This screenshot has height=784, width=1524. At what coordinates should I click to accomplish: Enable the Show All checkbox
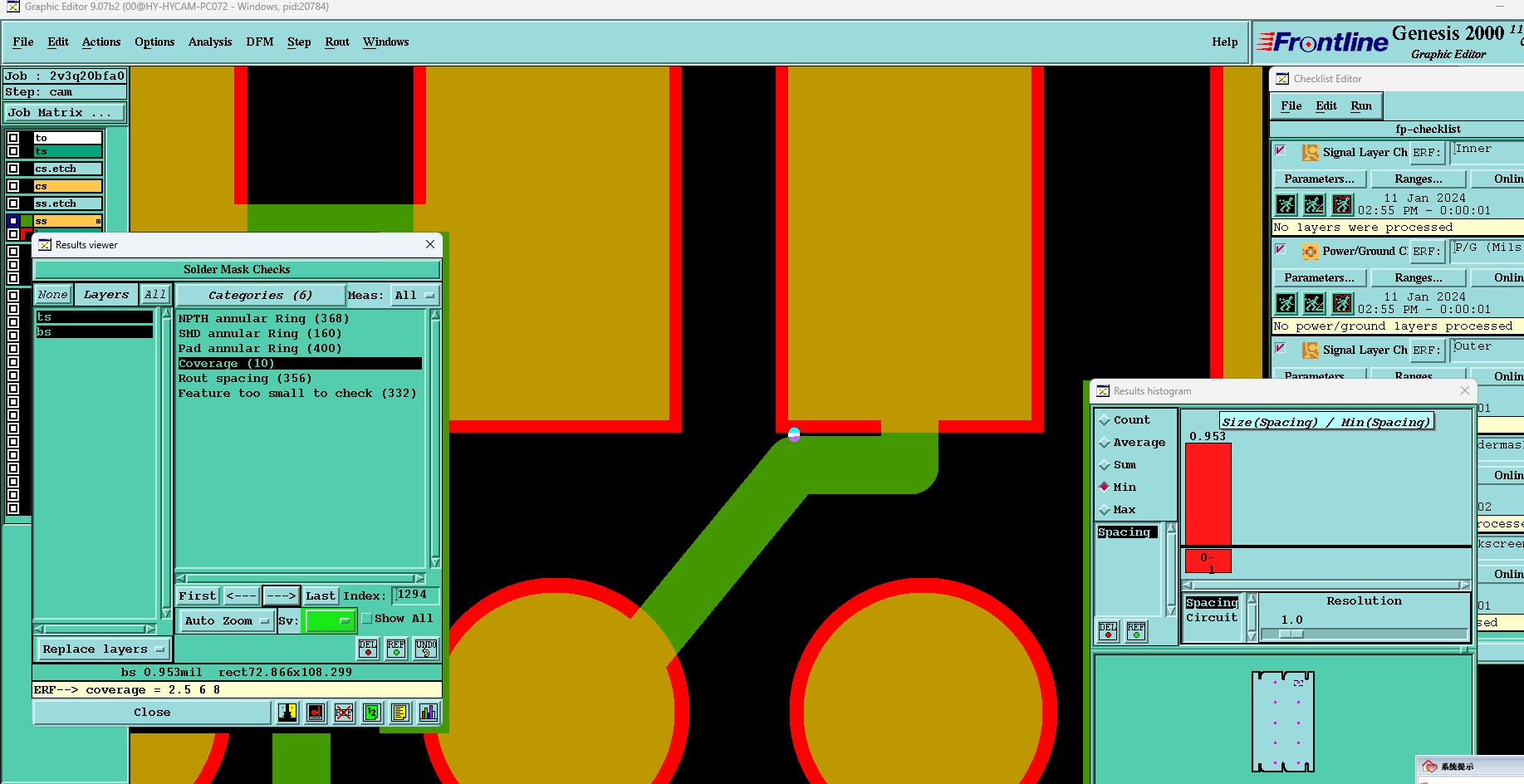click(367, 619)
